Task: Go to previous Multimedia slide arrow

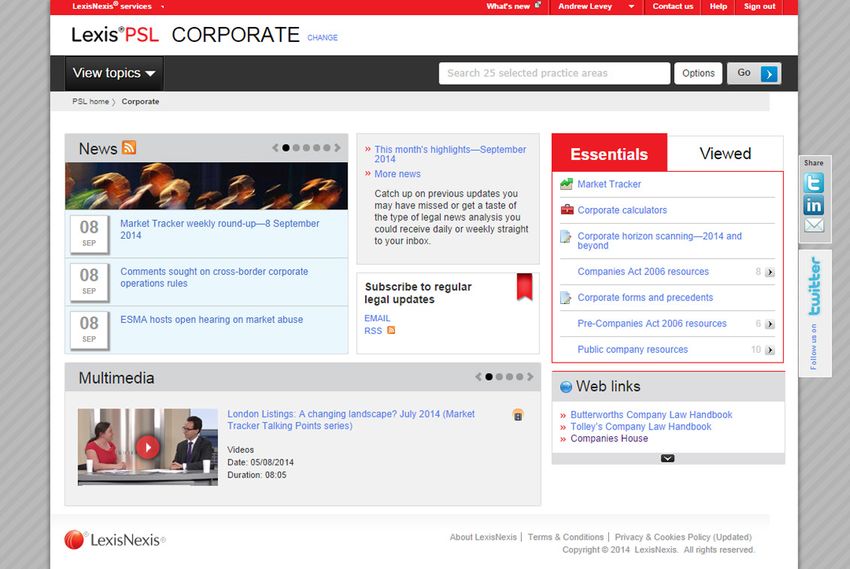Action: tap(478, 377)
